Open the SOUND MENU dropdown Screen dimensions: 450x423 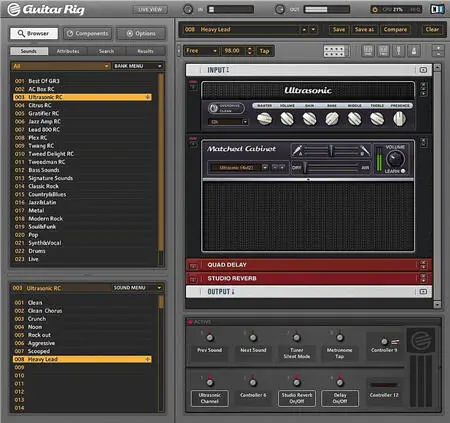pyautogui.click(x=137, y=288)
